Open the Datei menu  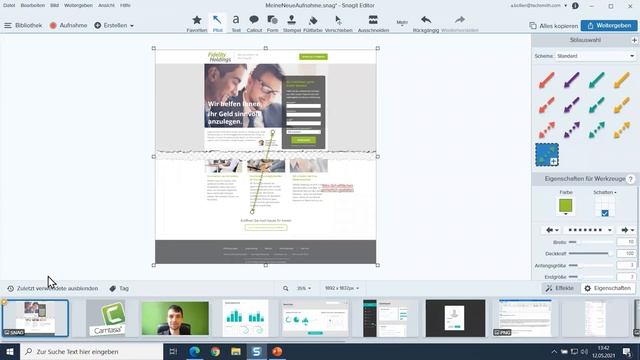coord(9,5)
